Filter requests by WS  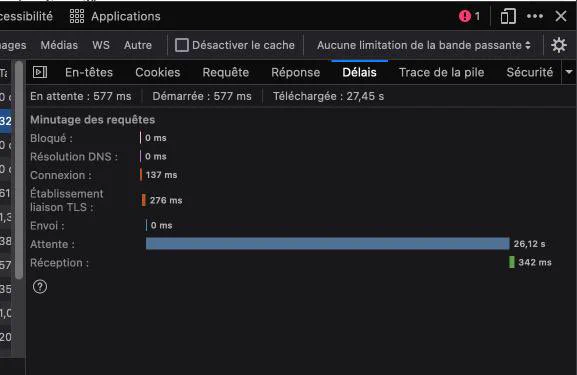click(x=100, y=45)
